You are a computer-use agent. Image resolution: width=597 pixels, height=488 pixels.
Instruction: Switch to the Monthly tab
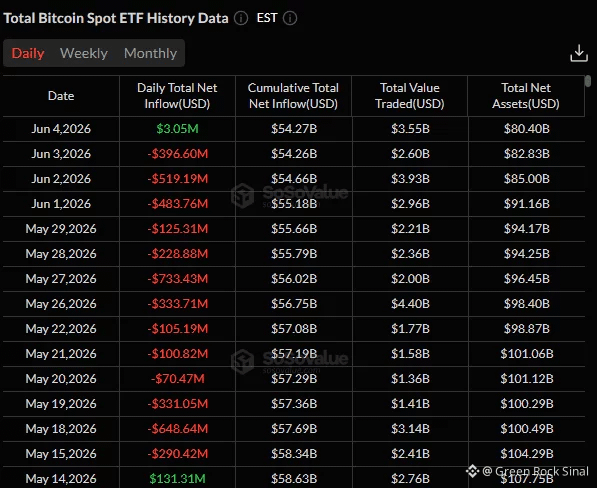point(150,53)
